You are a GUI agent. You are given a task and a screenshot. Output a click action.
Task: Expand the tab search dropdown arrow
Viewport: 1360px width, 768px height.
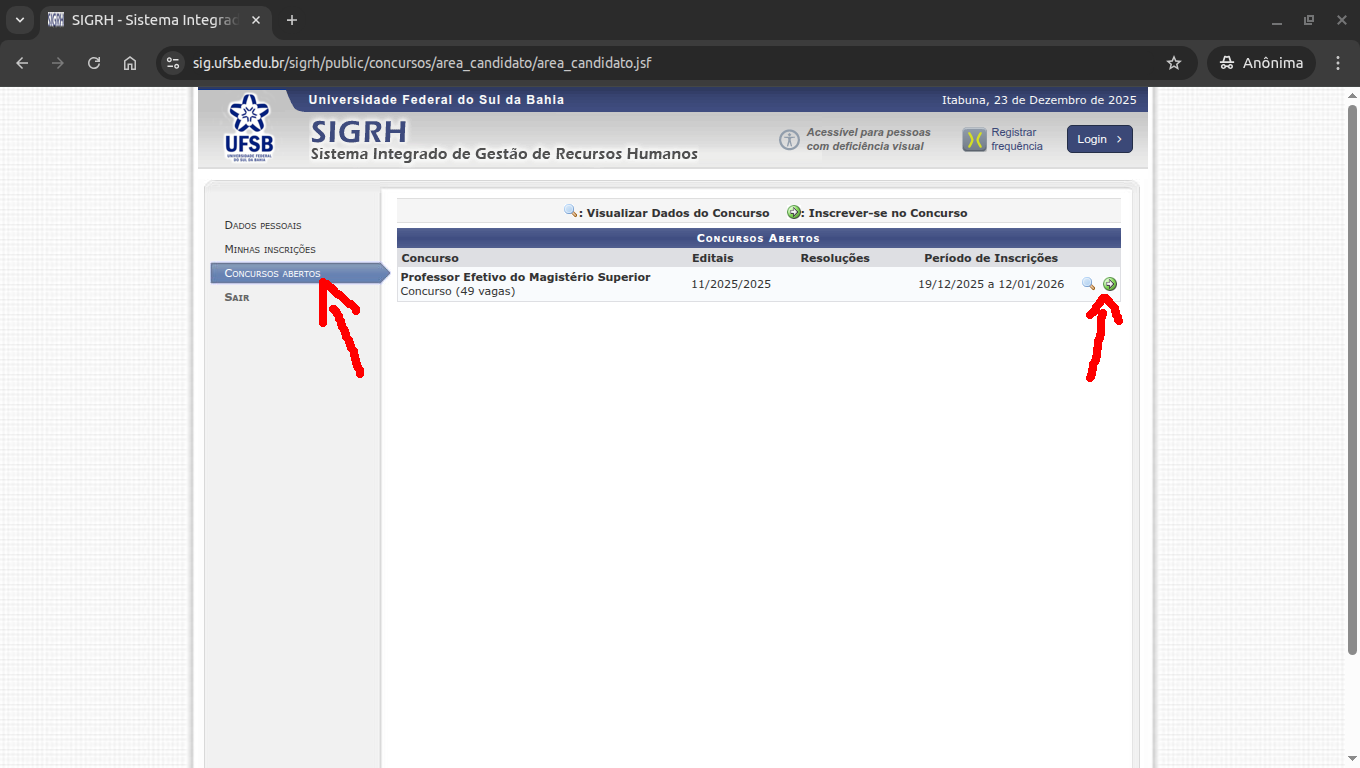coord(19,20)
